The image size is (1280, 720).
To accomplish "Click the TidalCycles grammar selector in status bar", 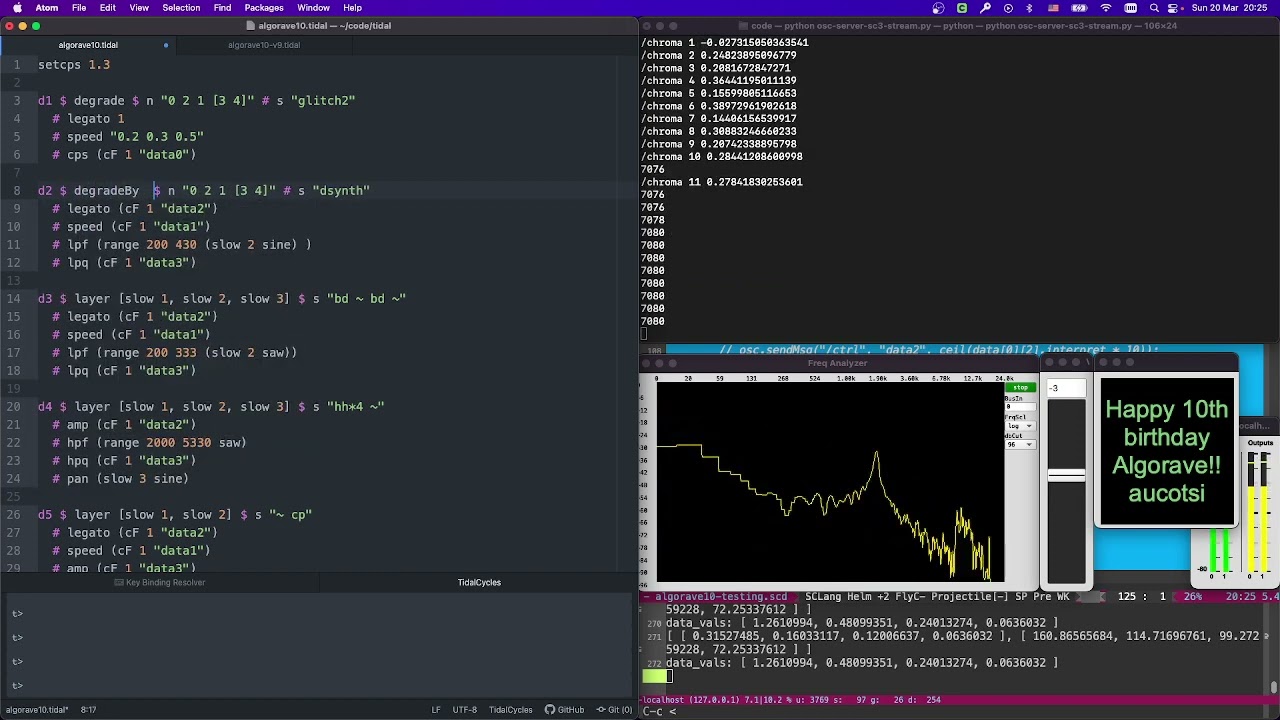I will tap(510, 710).
